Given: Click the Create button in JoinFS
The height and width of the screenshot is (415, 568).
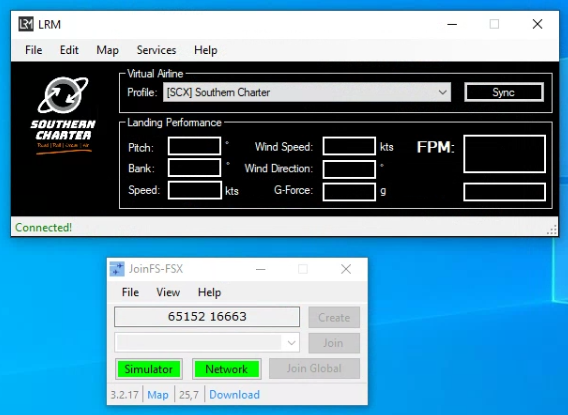Looking at the screenshot, I should click(334, 317).
